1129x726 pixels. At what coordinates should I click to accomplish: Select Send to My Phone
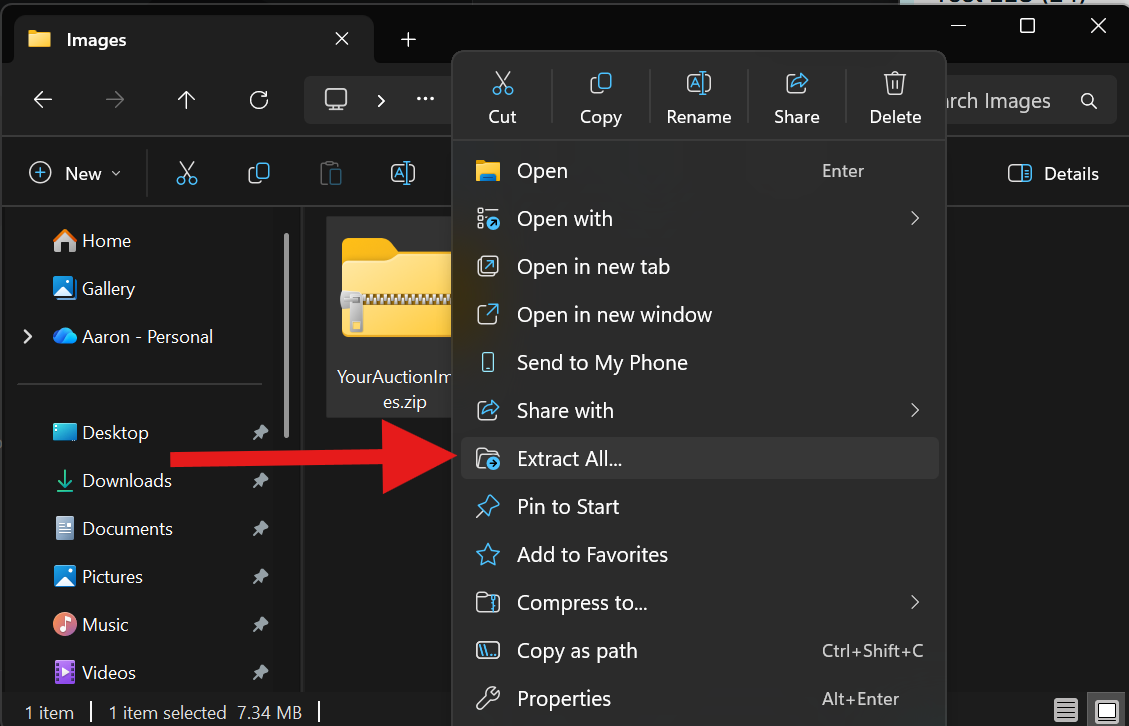[x=699, y=362]
